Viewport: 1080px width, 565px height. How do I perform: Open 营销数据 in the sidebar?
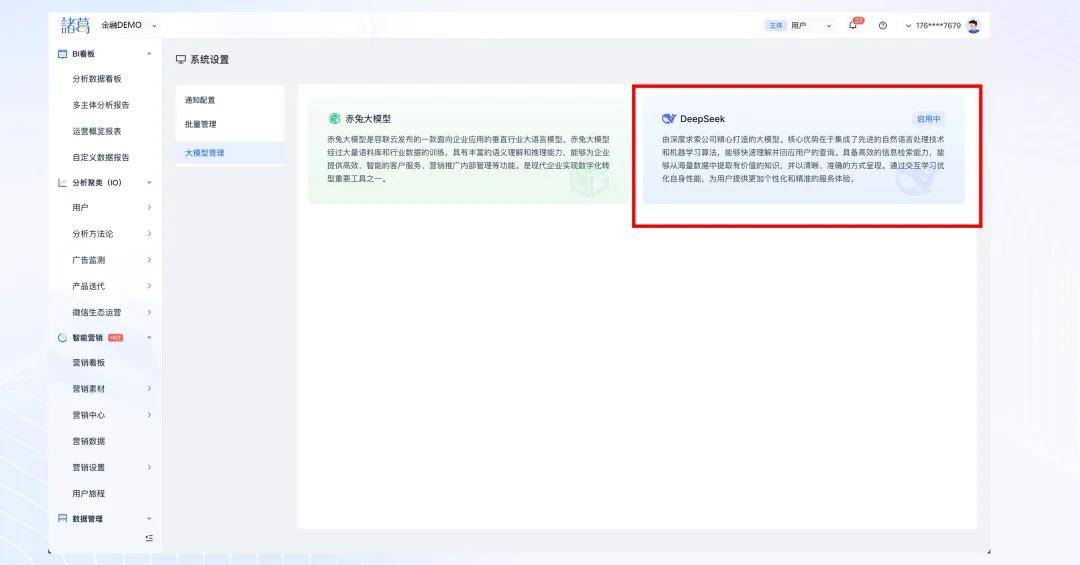[x=88, y=441]
